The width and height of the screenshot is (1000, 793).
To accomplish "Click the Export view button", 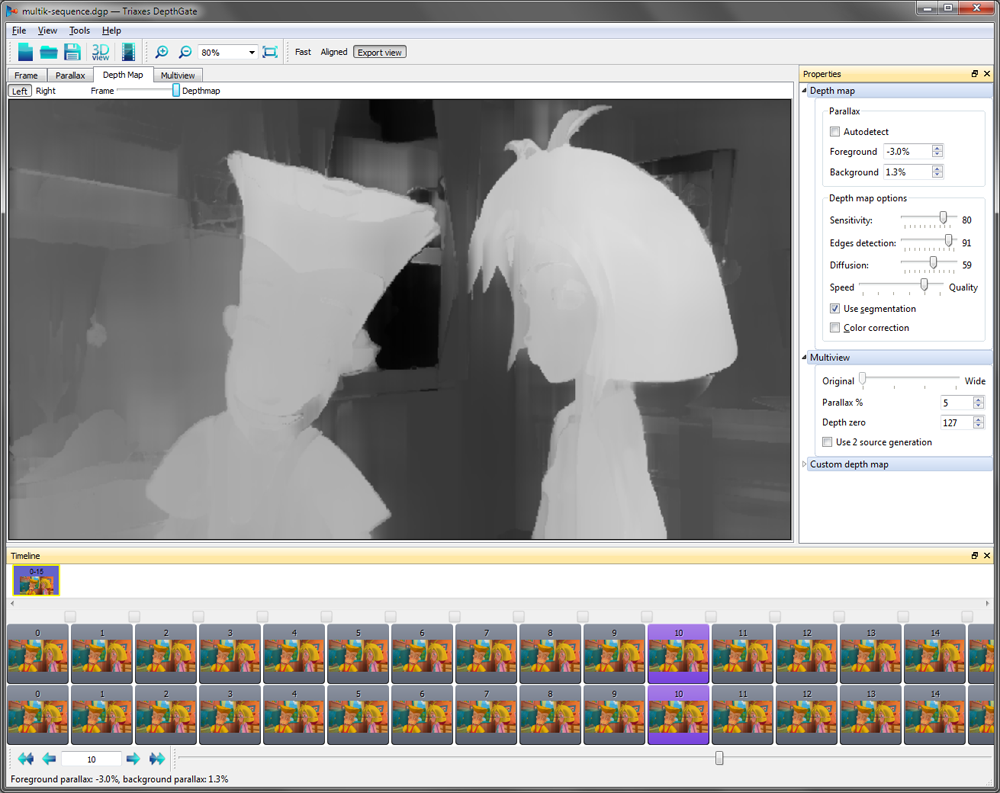I will point(379,52).
